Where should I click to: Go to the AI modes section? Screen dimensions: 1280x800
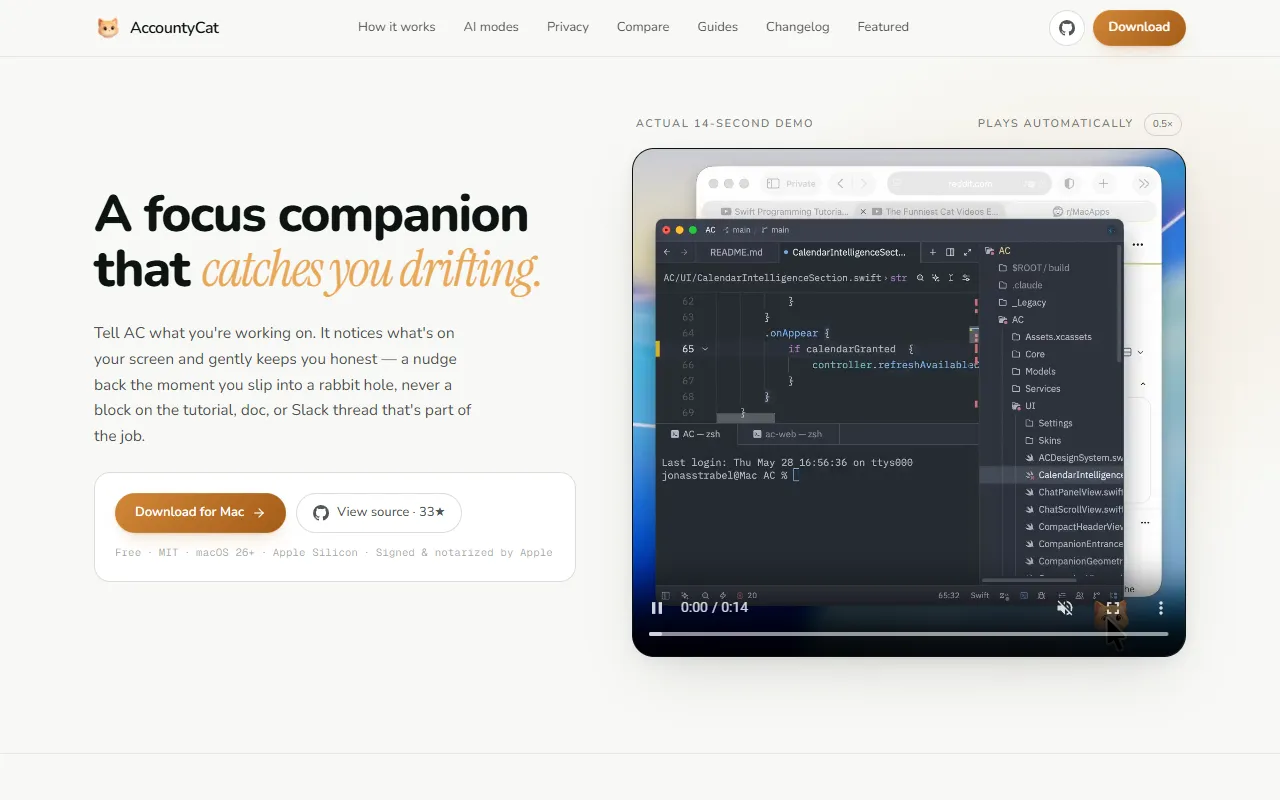point(491,27)
